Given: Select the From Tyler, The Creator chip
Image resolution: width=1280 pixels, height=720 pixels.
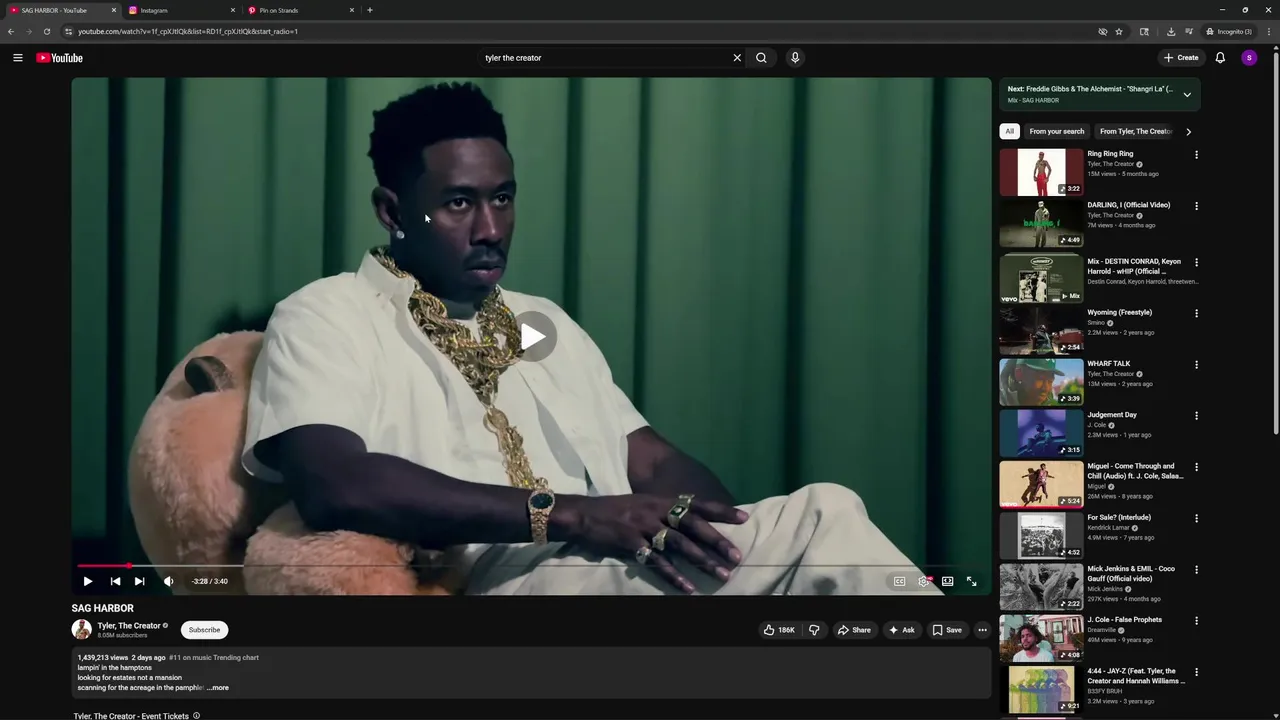Looking at the screenshot, I should (x=1135, y=131).
